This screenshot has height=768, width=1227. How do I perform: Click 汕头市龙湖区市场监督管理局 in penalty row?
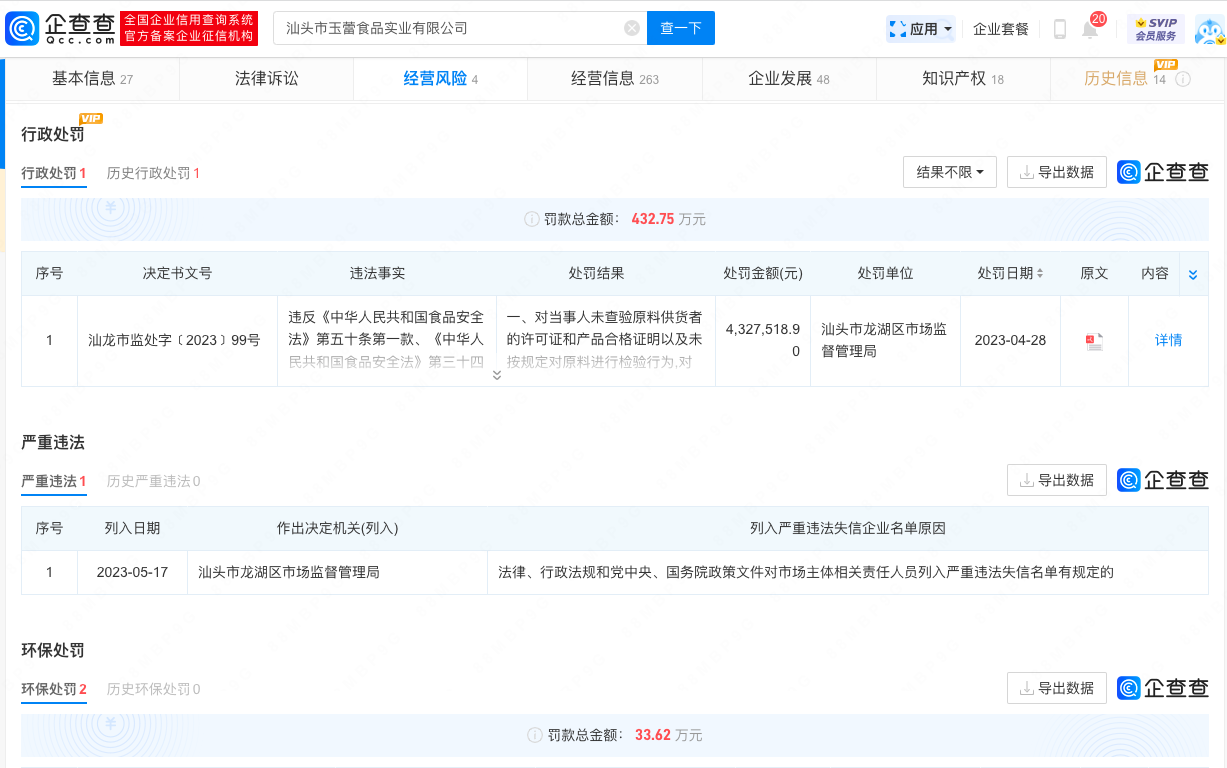pyautogui.click(x=884, y=340)
